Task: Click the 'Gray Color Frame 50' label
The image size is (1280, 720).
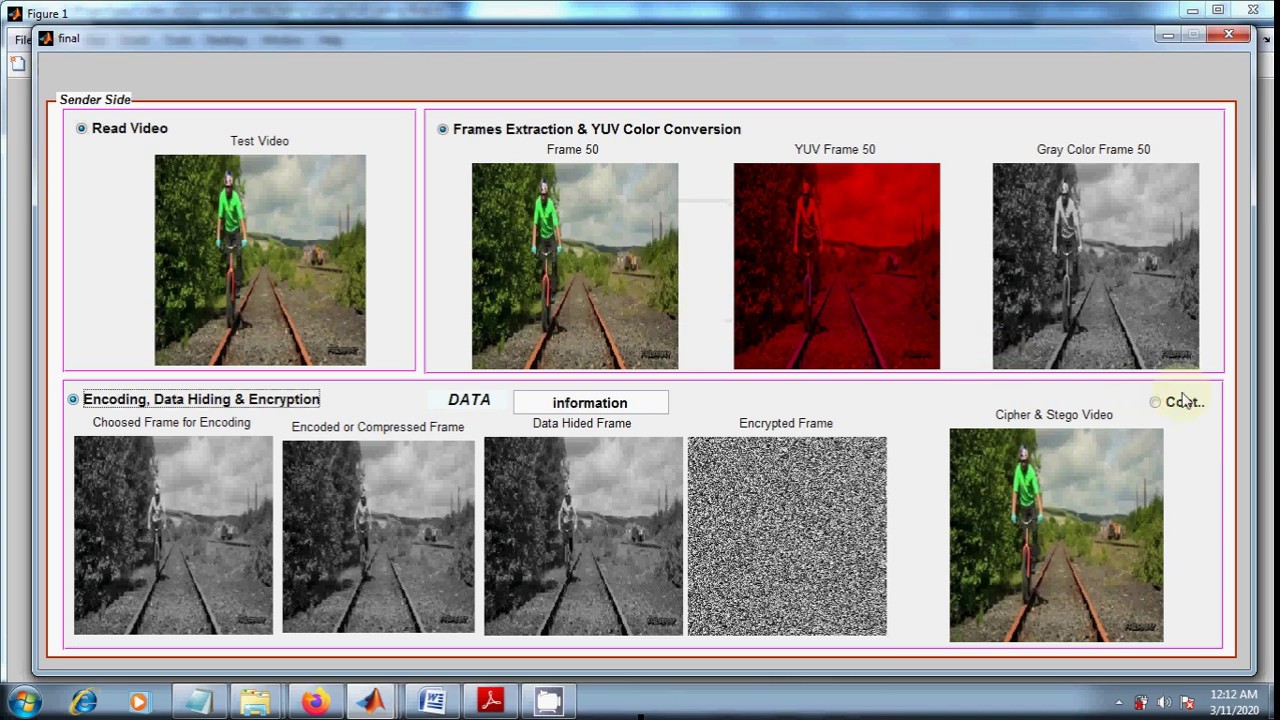Action: [1094, 149]
